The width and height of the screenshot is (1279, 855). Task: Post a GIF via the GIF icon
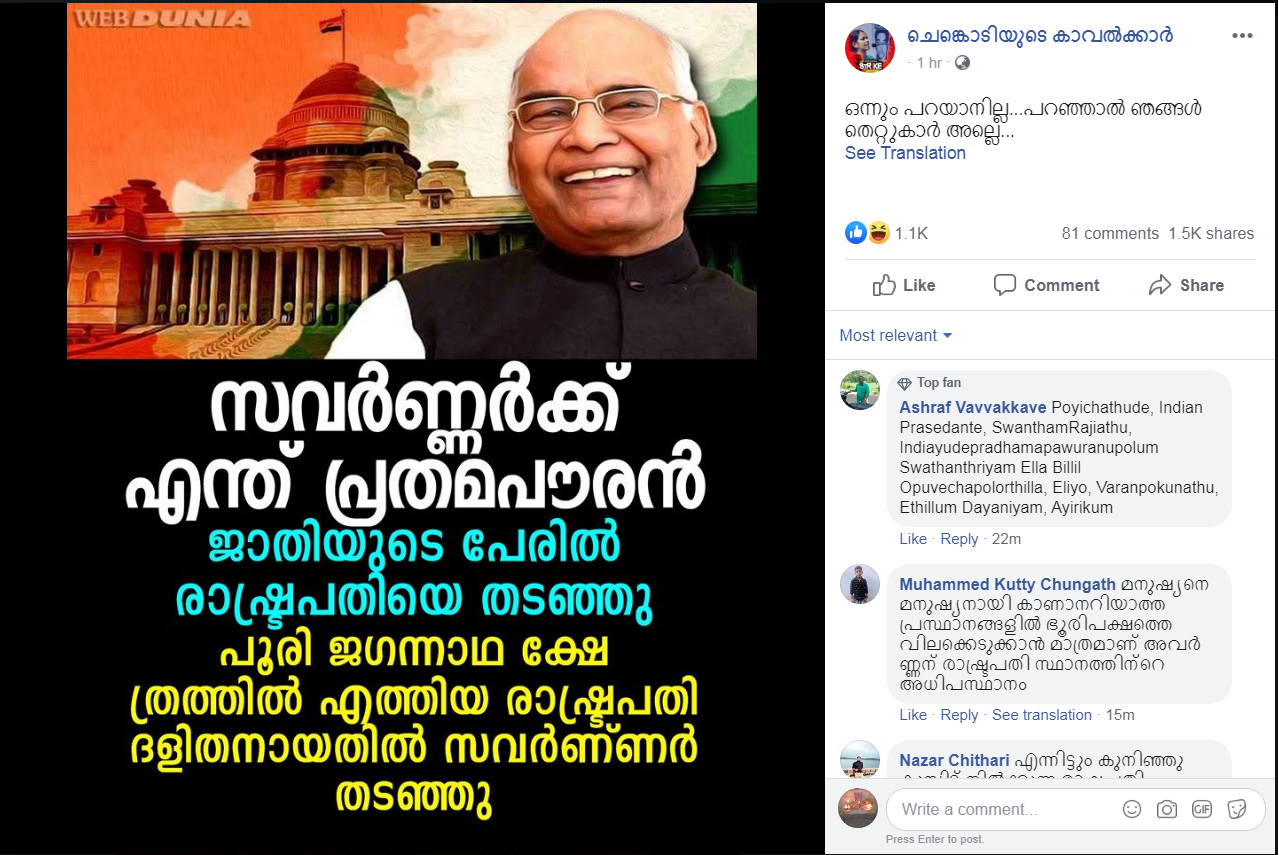pos(1201,809)
